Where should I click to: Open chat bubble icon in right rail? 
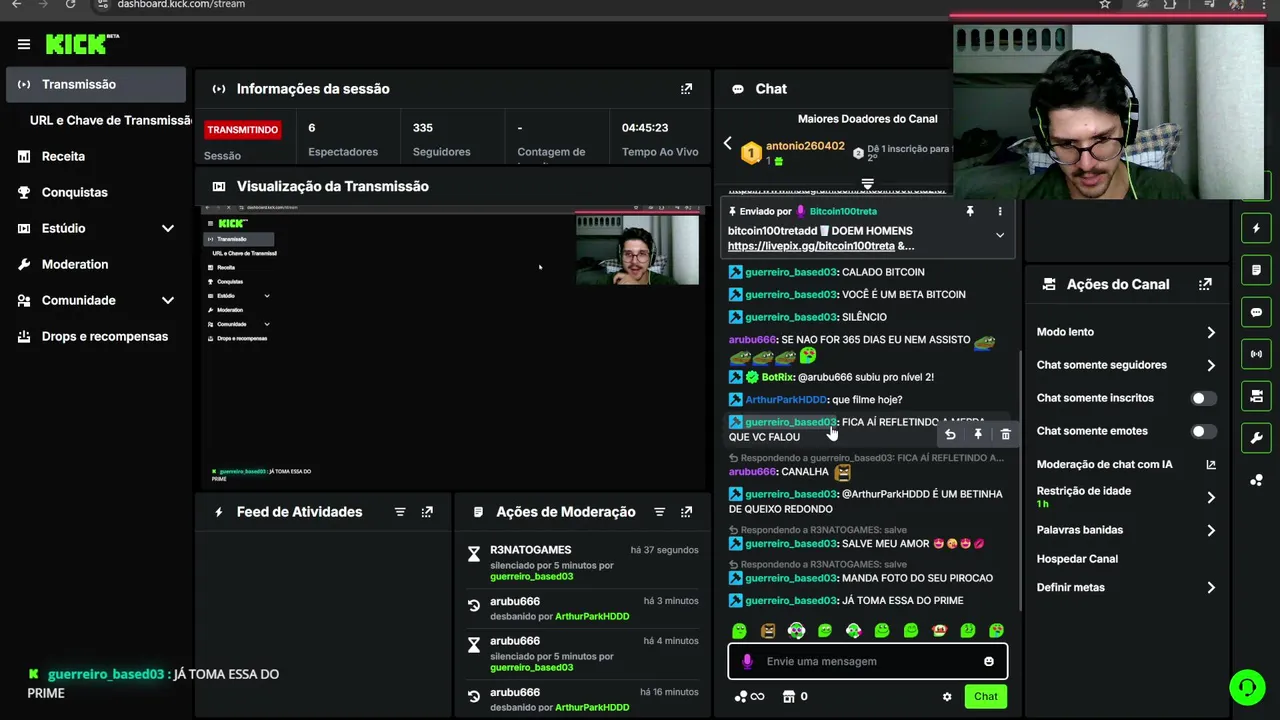point(1257,312)
